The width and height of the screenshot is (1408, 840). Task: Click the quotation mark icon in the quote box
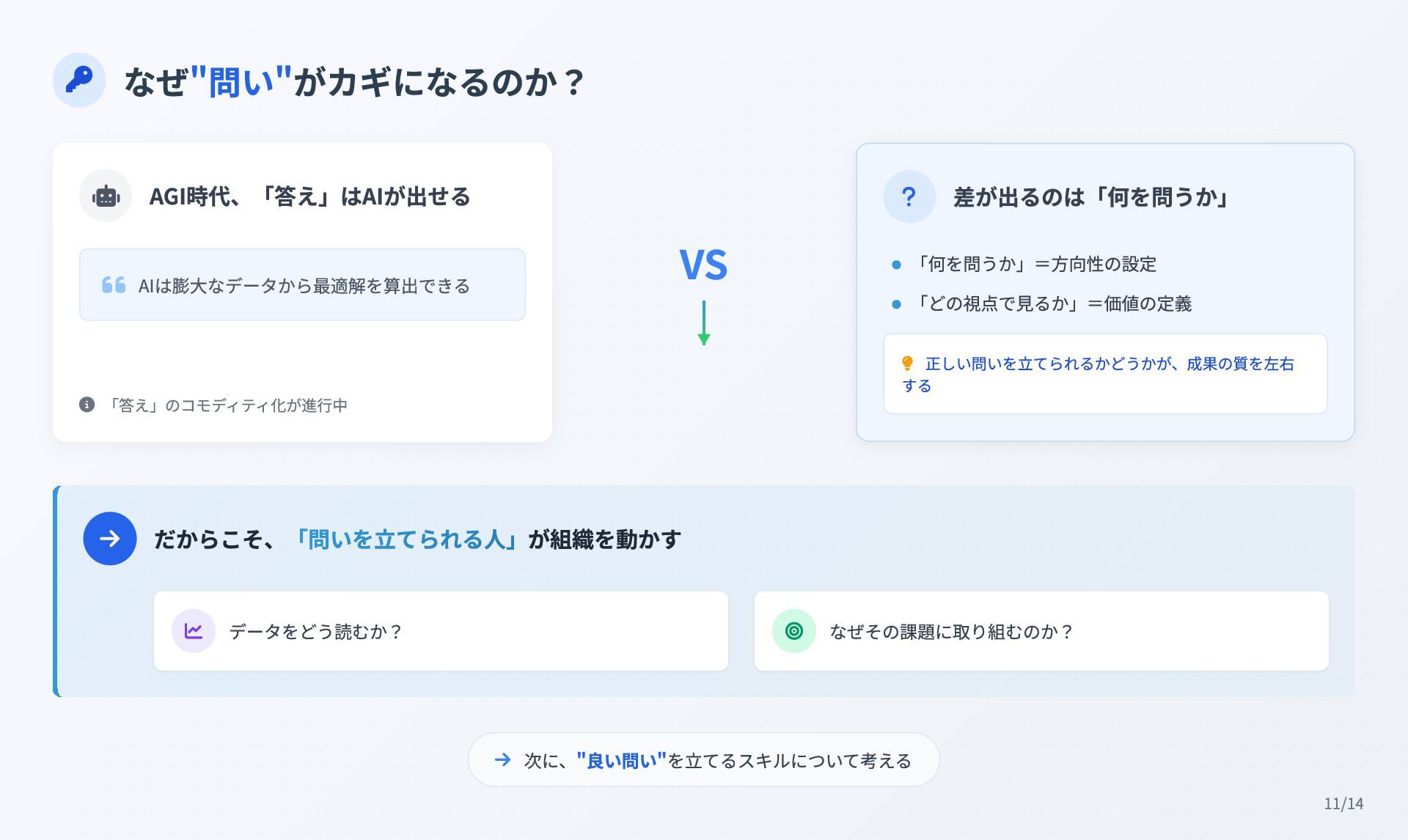point(114,285)
